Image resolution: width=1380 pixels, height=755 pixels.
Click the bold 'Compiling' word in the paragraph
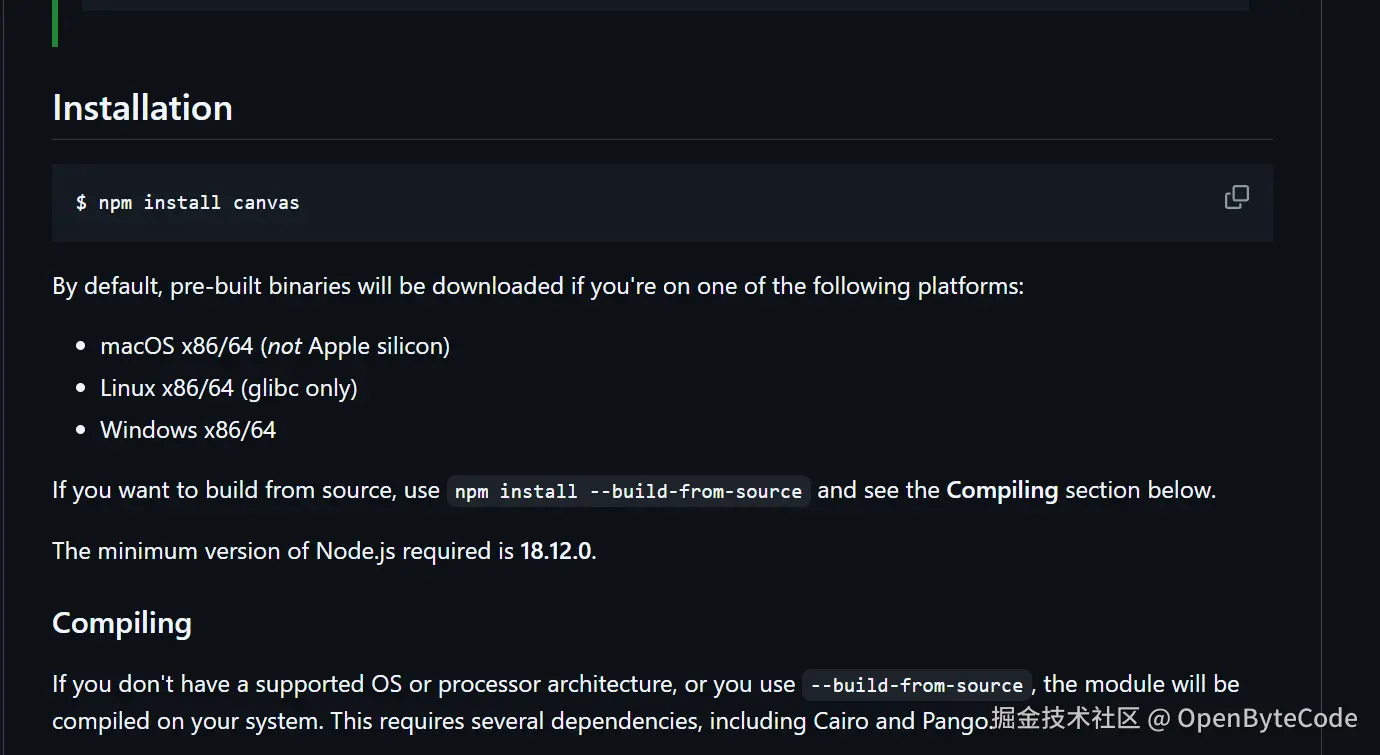[x=1002, y=490]
